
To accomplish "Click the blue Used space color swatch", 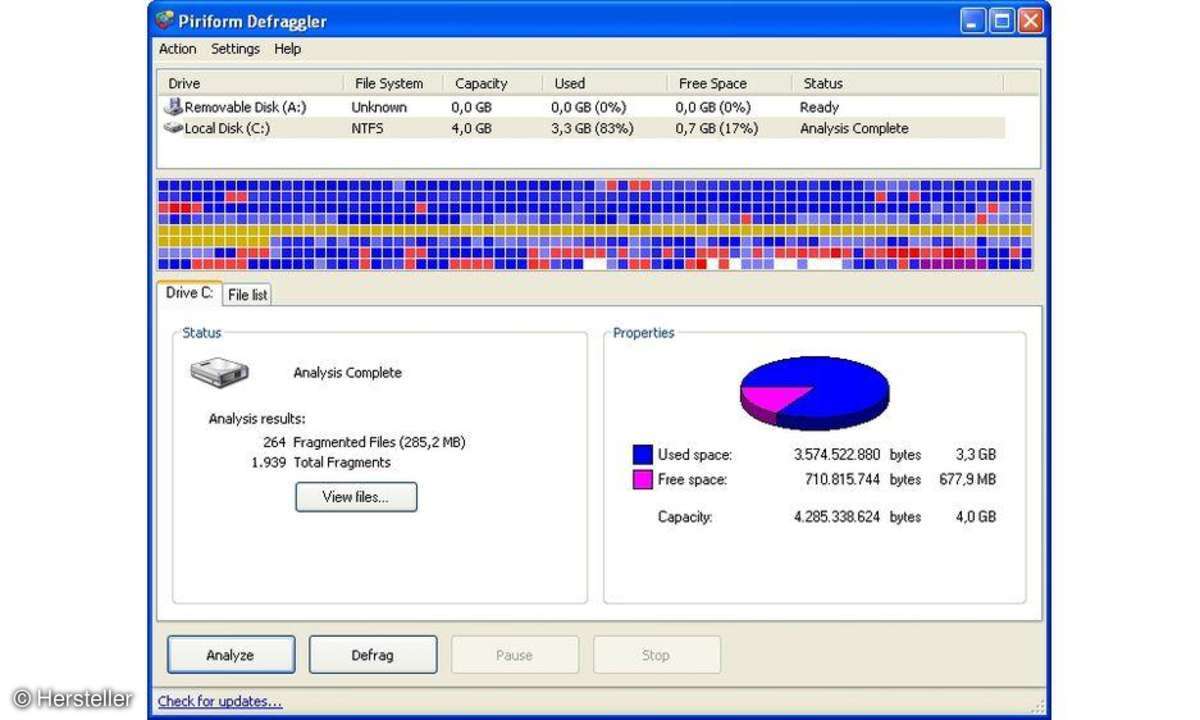I will 642,455.
